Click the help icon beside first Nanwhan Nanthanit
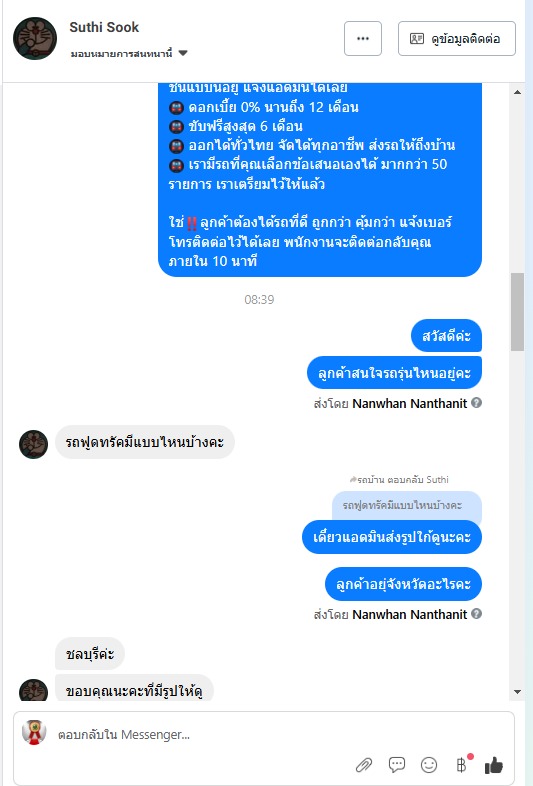Viewport: 533px width, 786px height. (477, 403)
